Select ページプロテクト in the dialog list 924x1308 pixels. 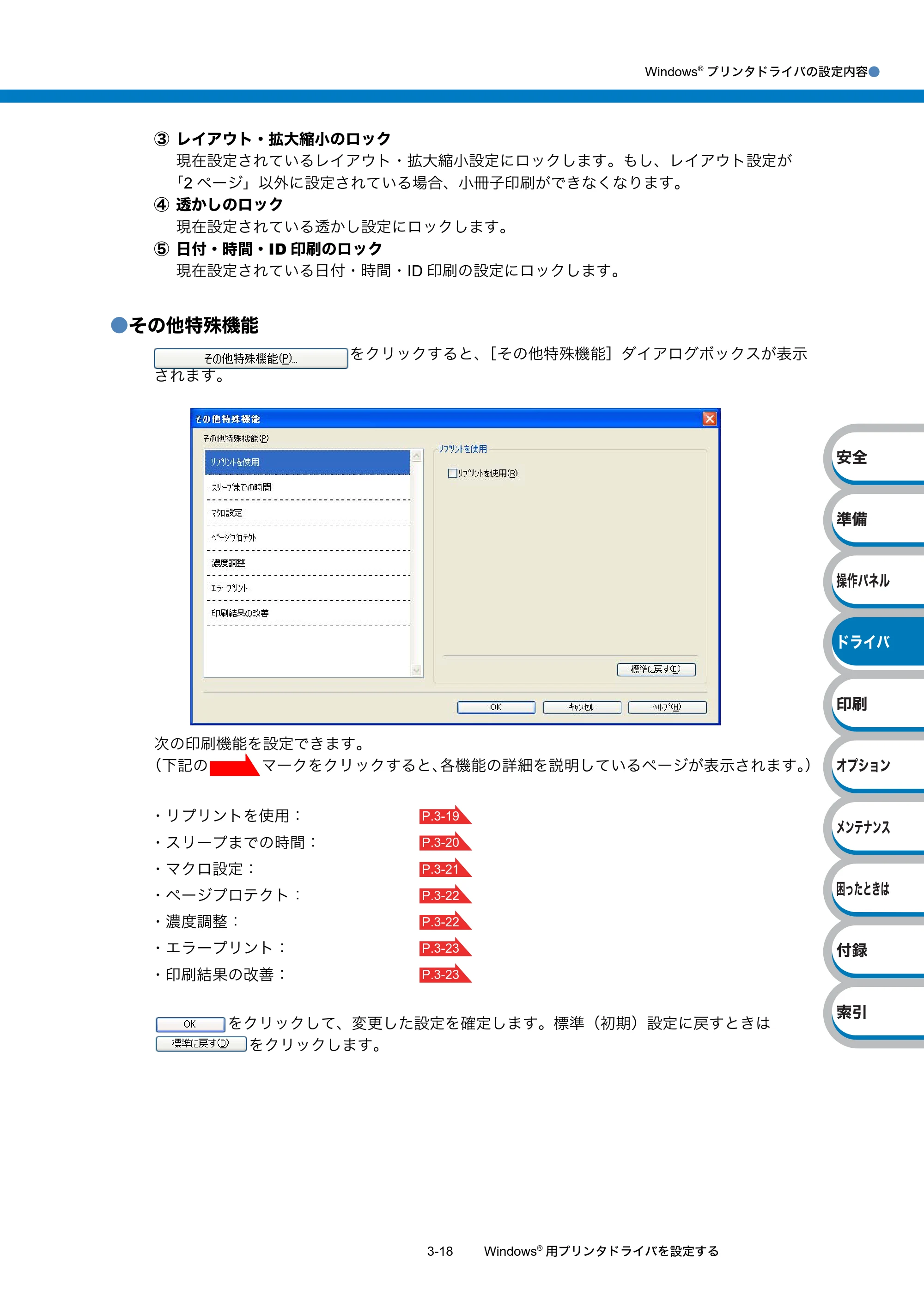click(x=308, y=538)
